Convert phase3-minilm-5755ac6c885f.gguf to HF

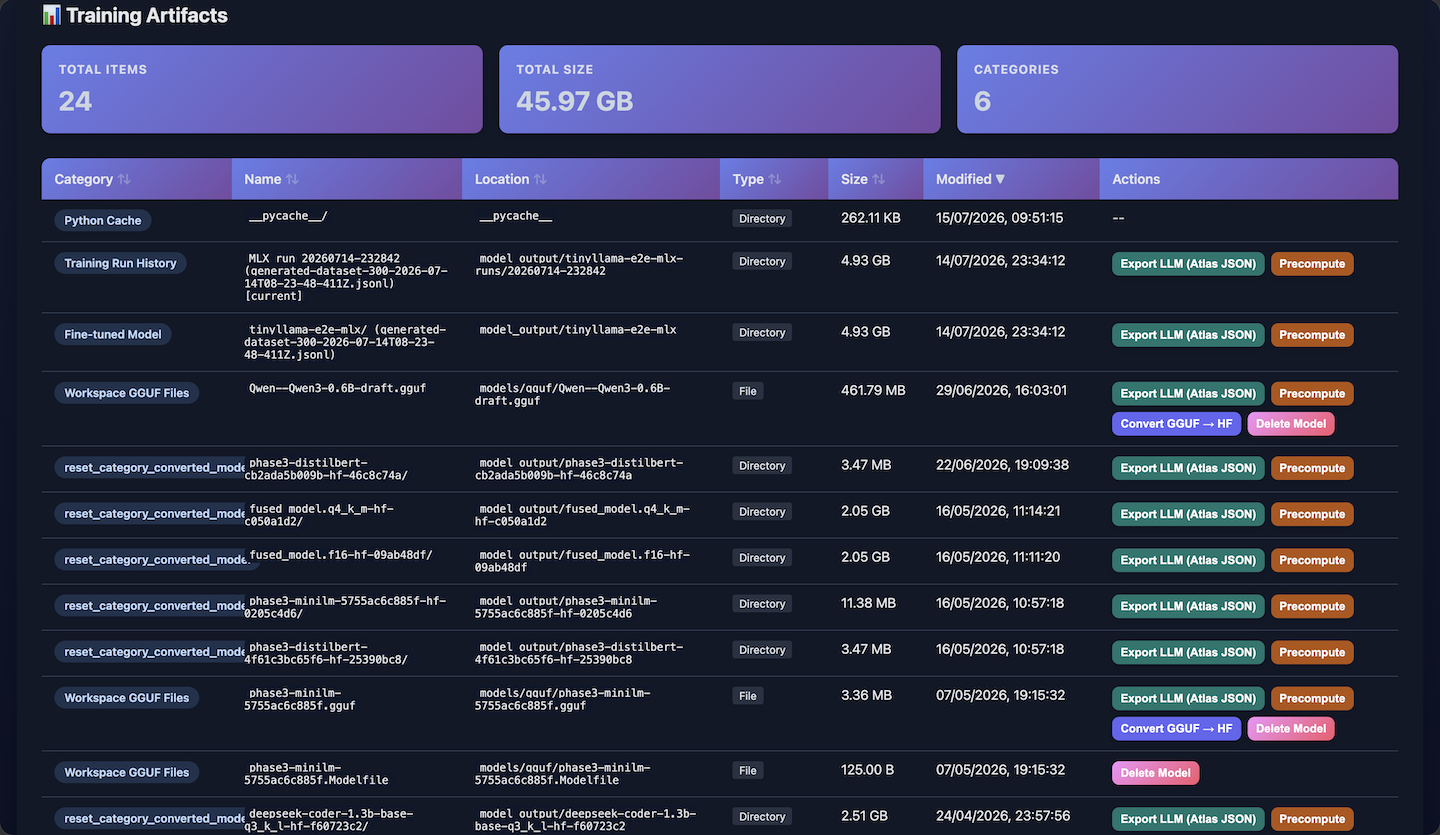tap(1176, 728)
